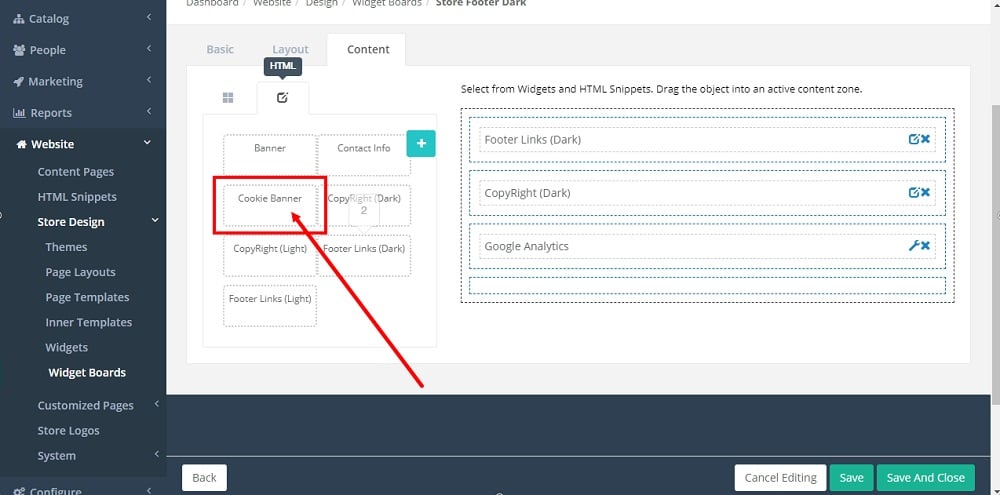The image size is (1000, 495).
Task: Open the Widgets grid icon tab
Action: 228,98
